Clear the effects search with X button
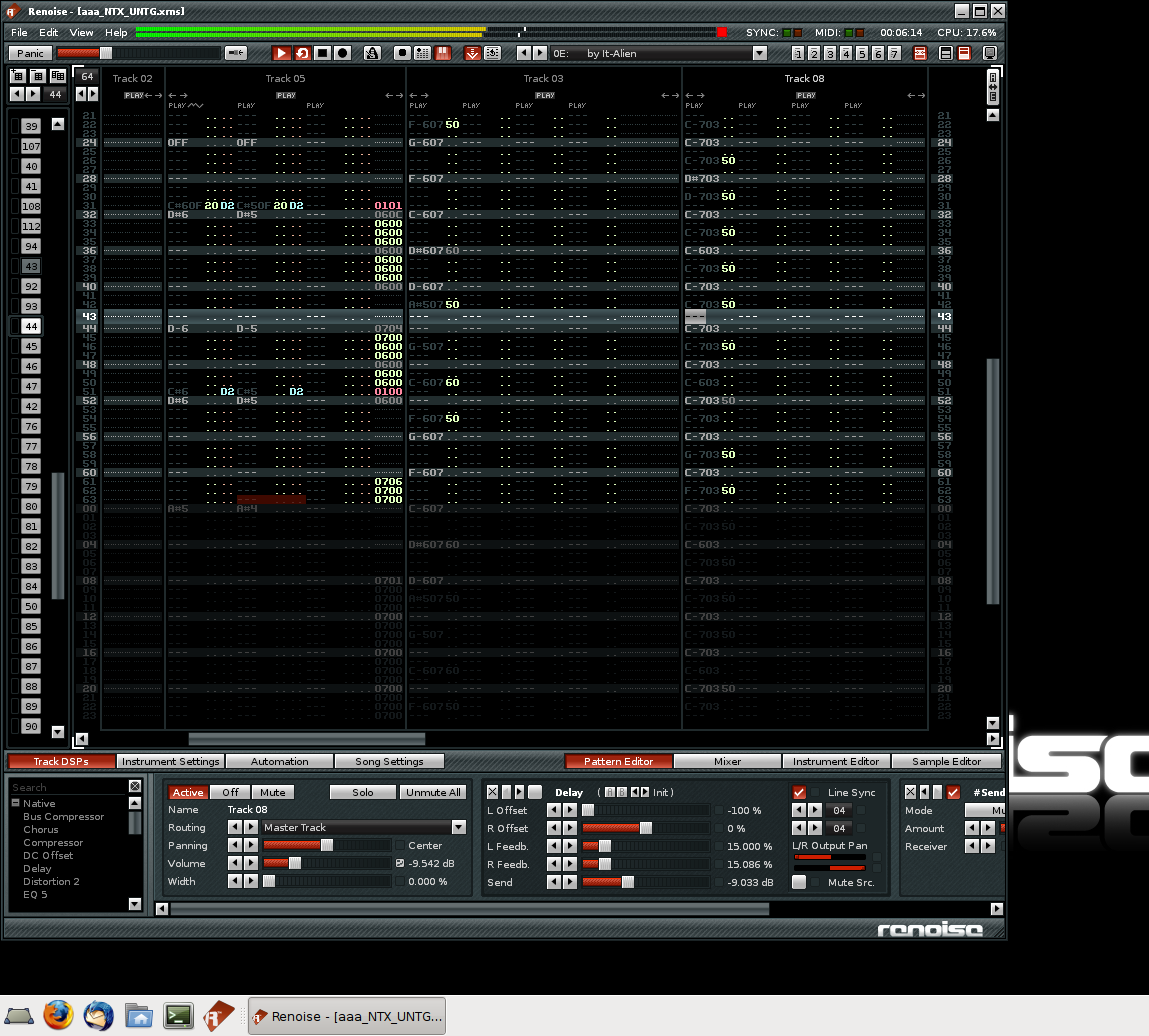 click(x=135, y=786)
